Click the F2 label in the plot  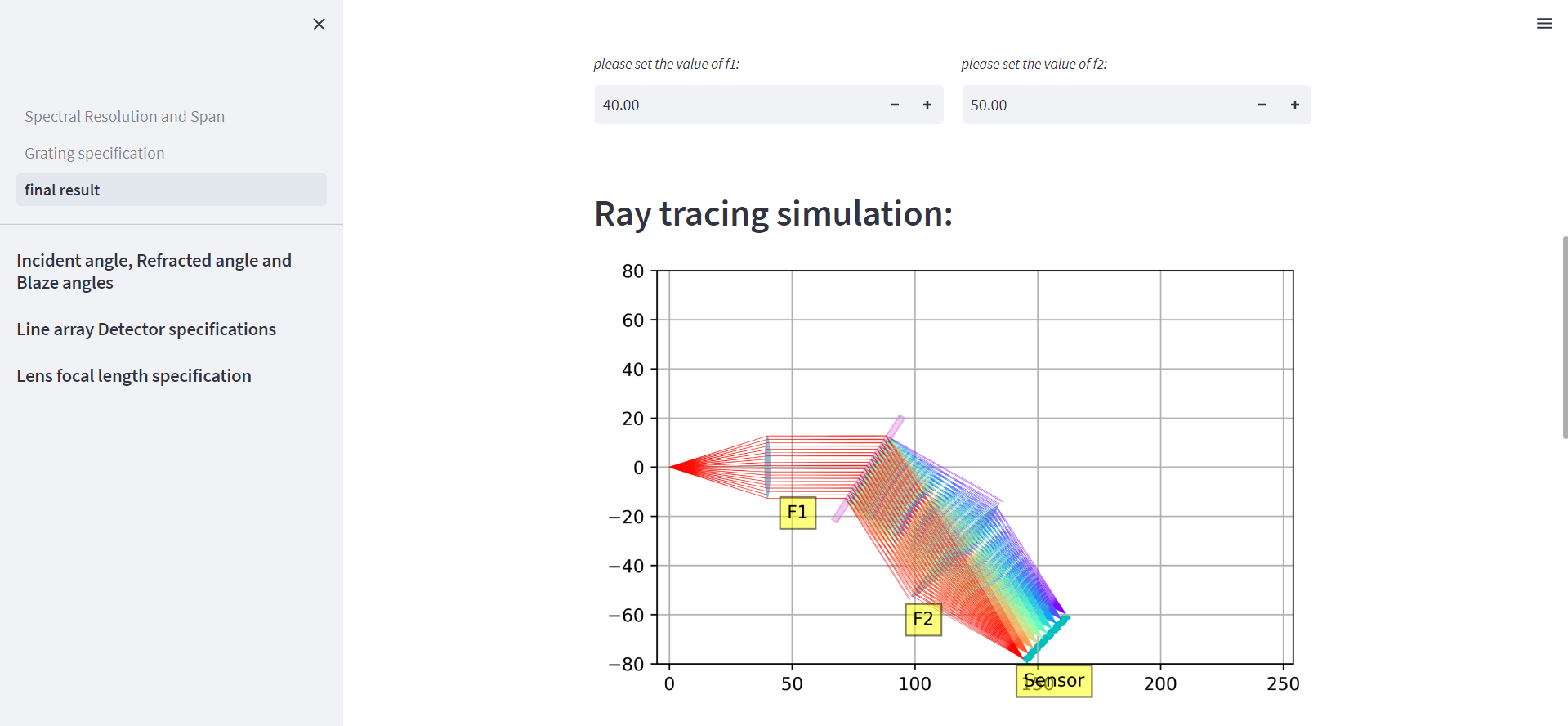923,619
